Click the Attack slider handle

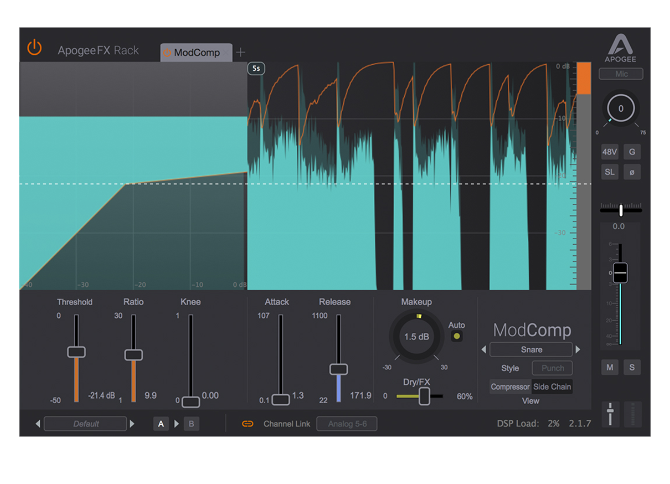[281, 399]
